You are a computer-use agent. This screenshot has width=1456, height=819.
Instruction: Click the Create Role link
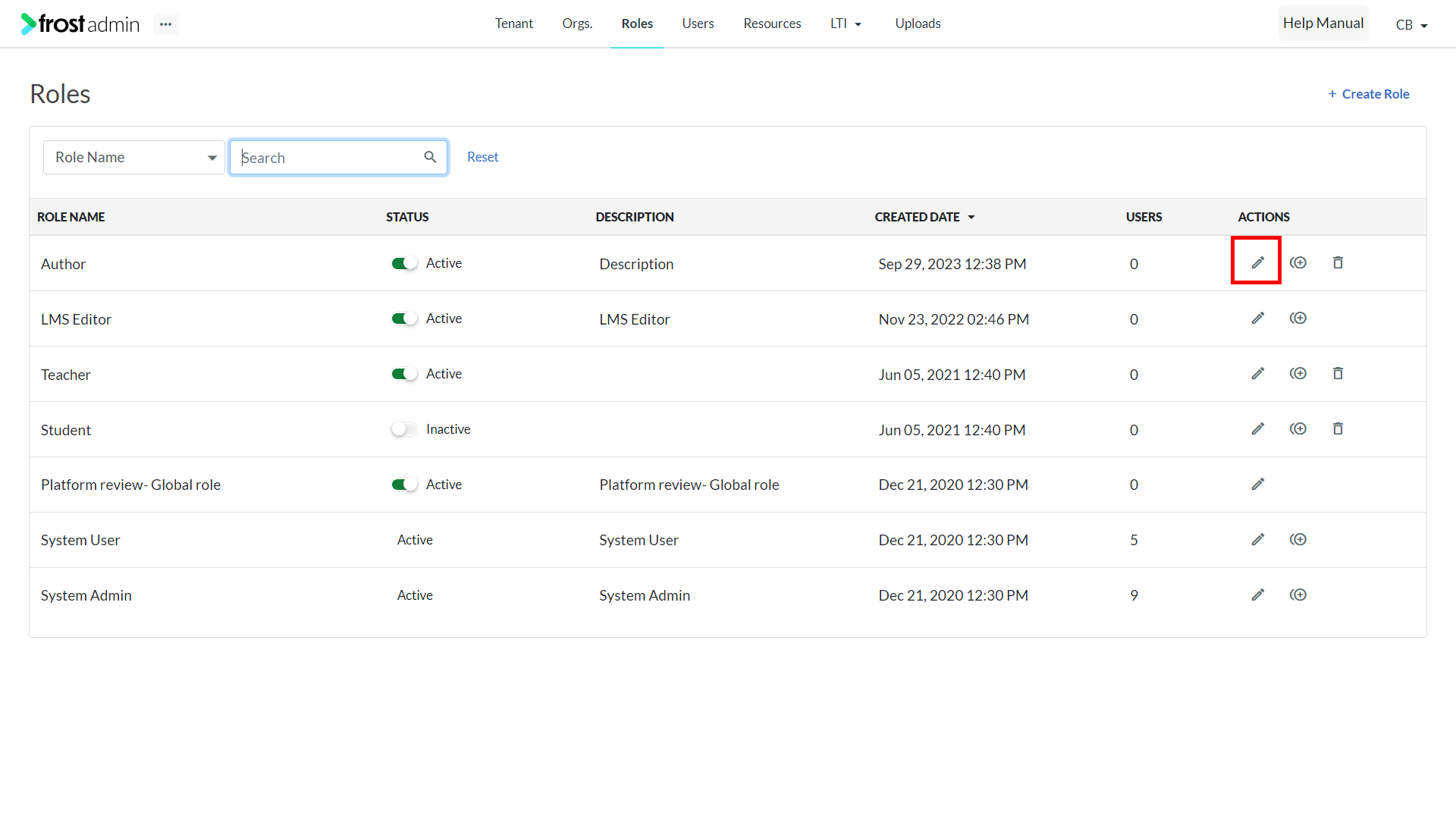pos(1369,94)
